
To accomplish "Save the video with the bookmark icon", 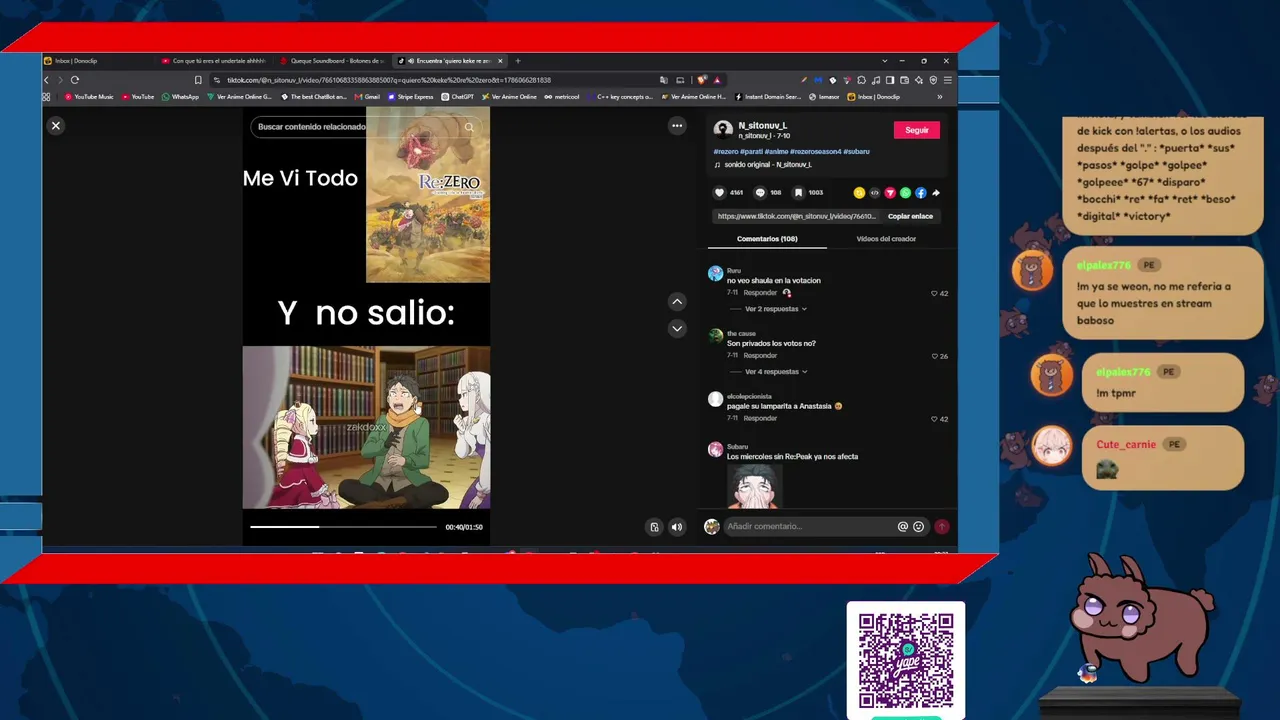I will [798, 192].
